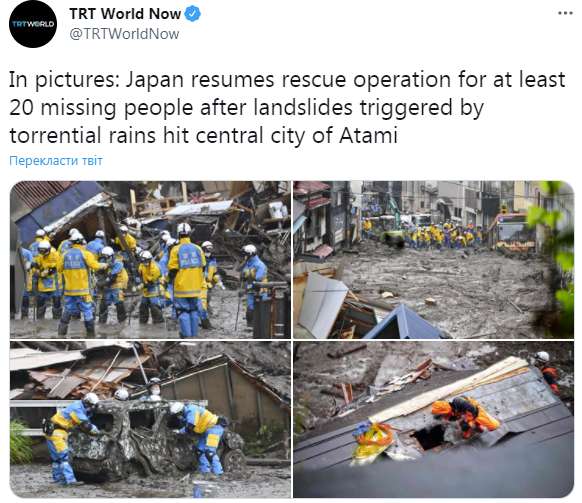Click the wooden planks on the damaged roof

(450, 388)
